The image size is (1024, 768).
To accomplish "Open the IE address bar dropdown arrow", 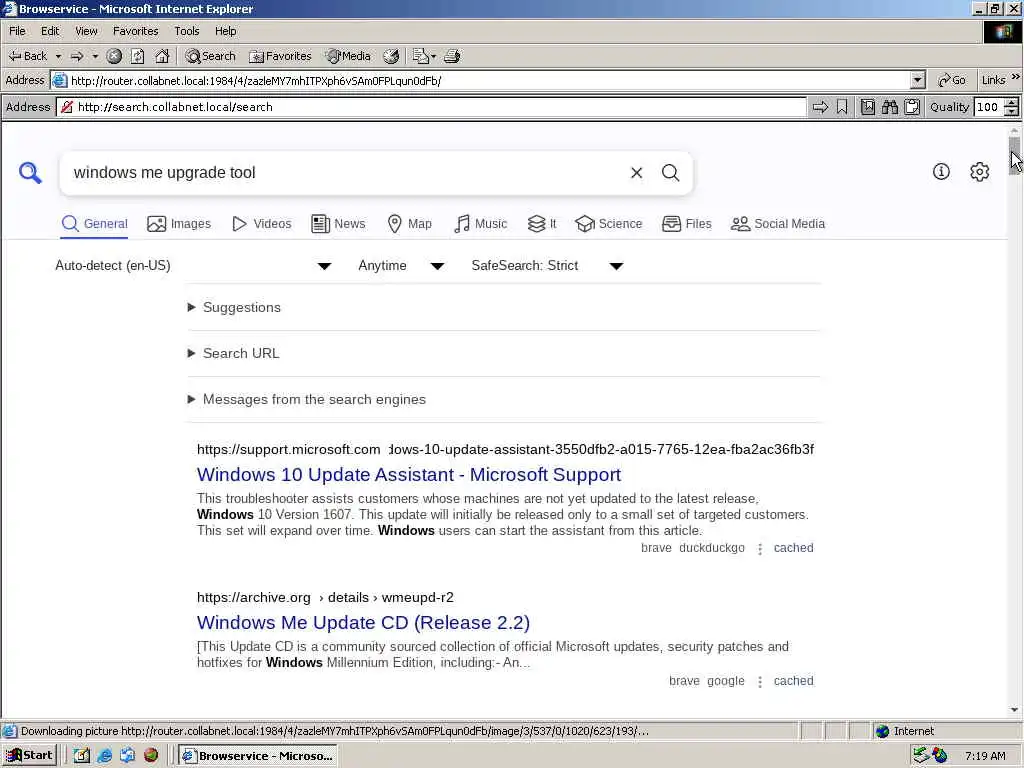I will 918,80.
